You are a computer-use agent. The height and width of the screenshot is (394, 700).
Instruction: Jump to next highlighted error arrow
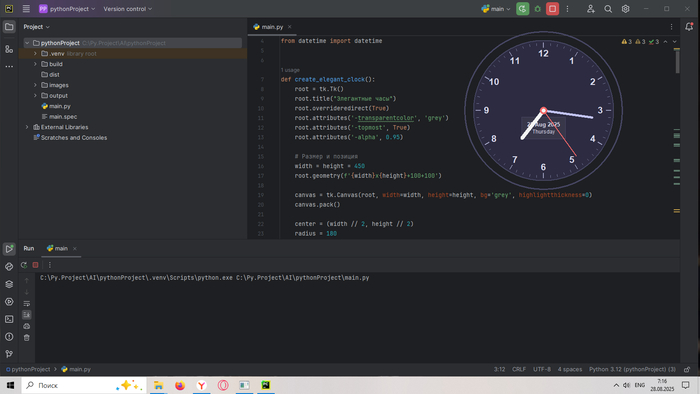click(x=675, y=41)
